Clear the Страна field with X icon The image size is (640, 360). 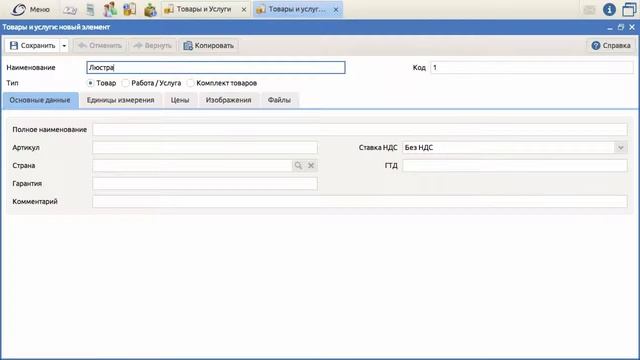click(x=311, y=165)
